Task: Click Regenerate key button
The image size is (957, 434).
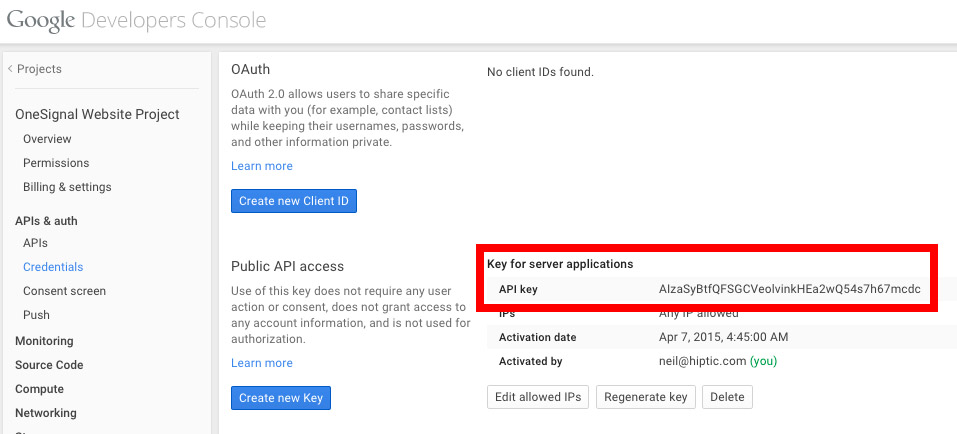Action: pos(645,397)
